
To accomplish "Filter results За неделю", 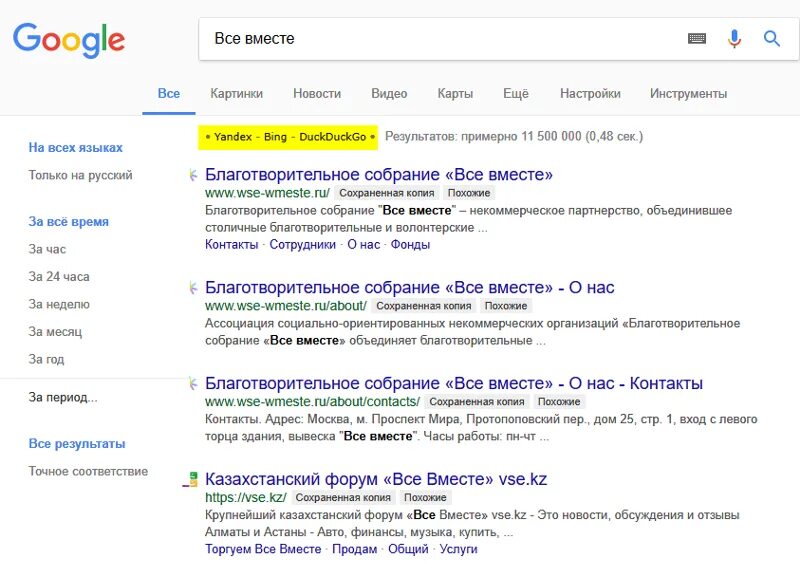I will pyautogui.click(x=59, y=305).
